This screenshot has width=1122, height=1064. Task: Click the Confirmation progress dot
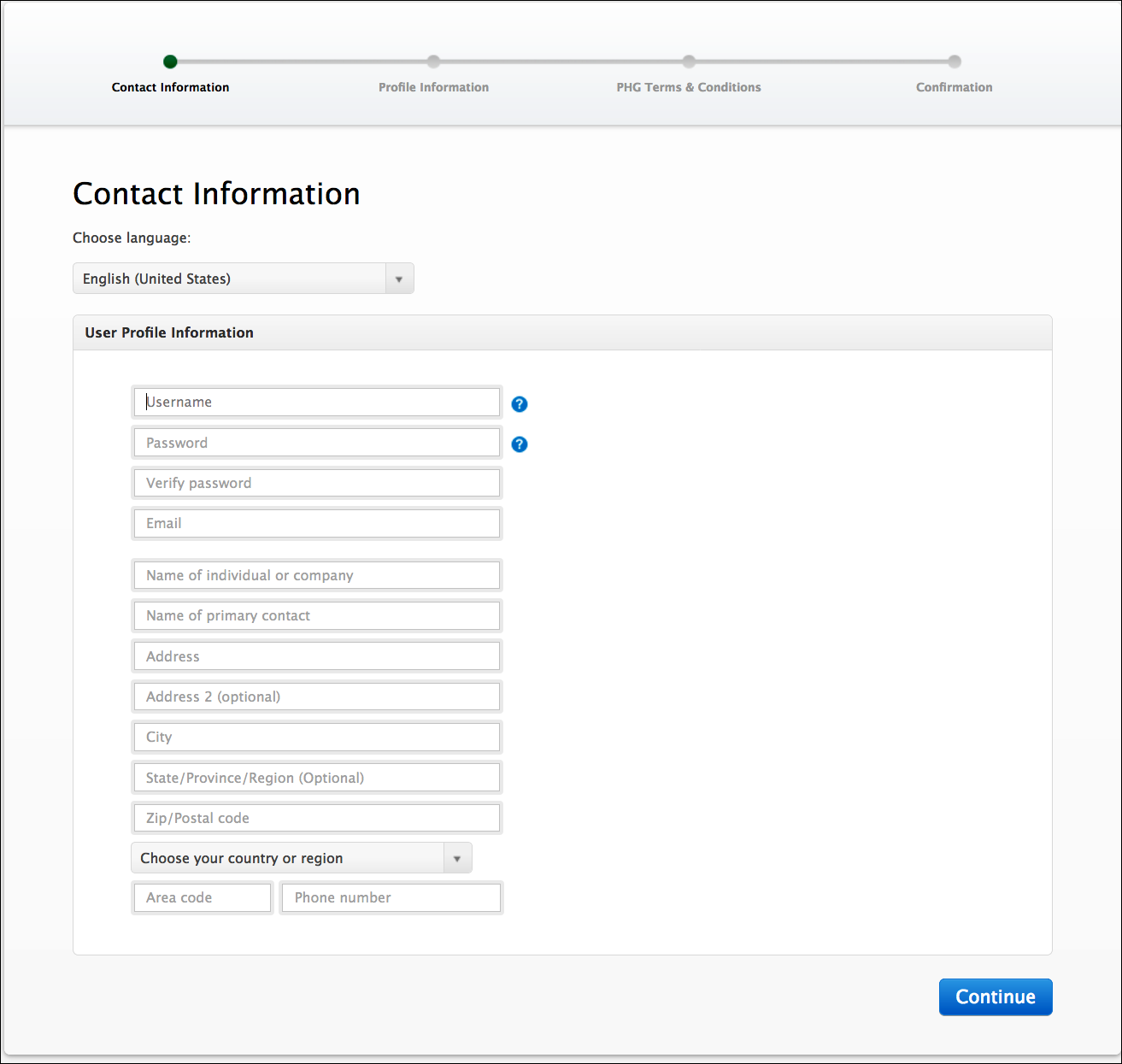pyautogui.click(x=955, y=62)
